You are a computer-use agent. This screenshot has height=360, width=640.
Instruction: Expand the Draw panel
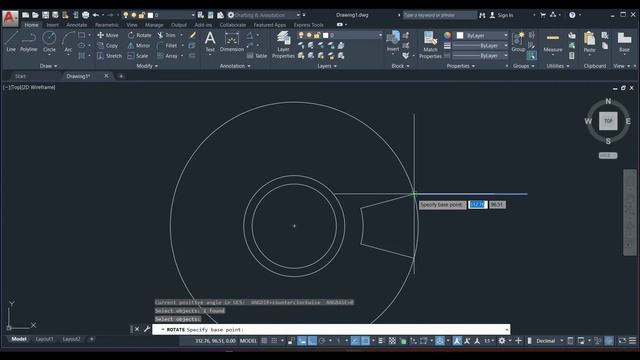(49, 66)
